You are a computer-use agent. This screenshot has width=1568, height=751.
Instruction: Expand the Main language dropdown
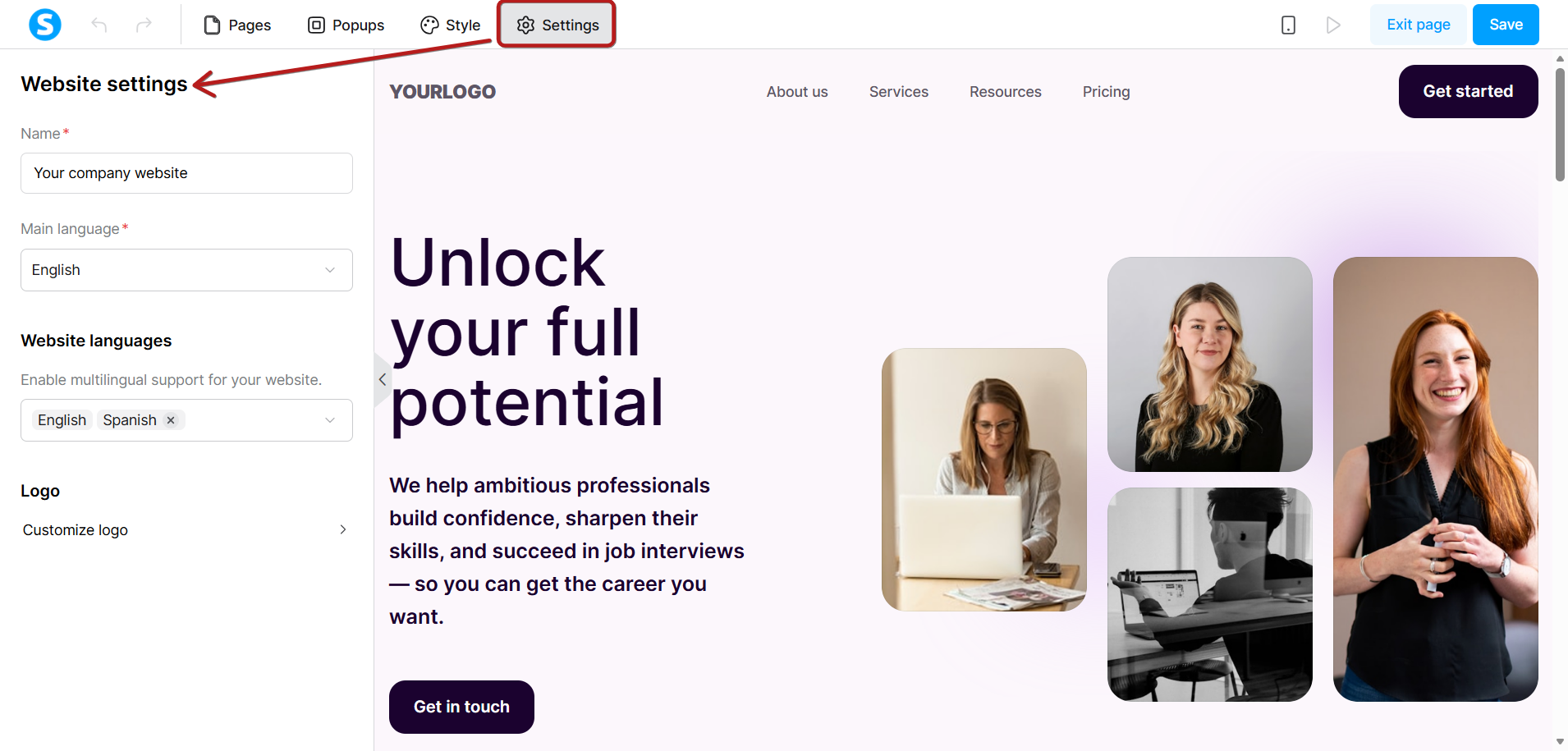coord(186,270)
